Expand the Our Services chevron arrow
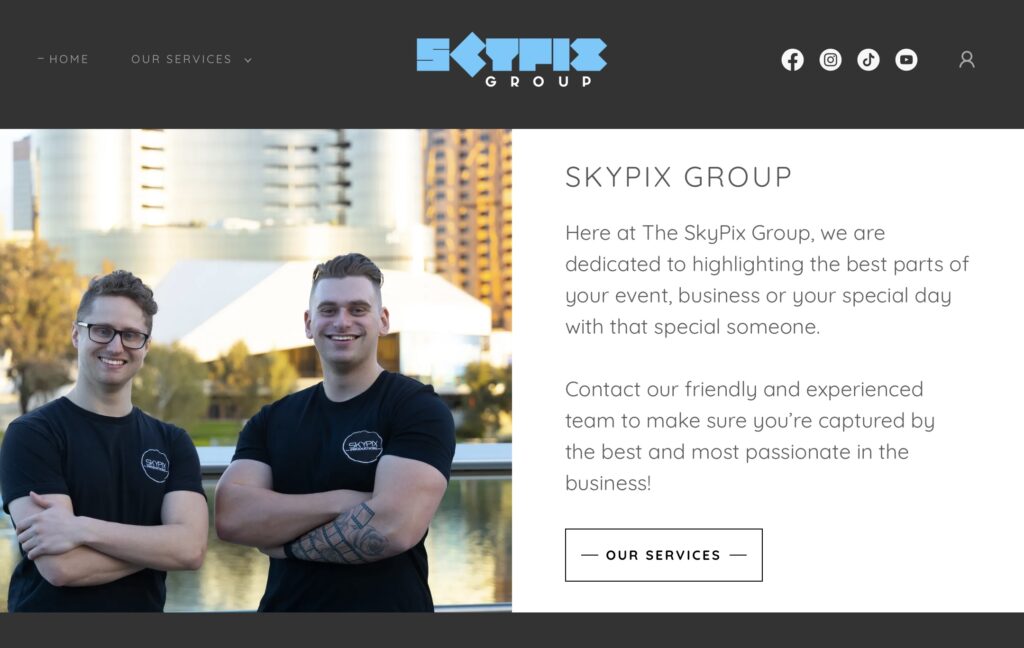Viewport: 1024px width, 648px height. (248, 60)
